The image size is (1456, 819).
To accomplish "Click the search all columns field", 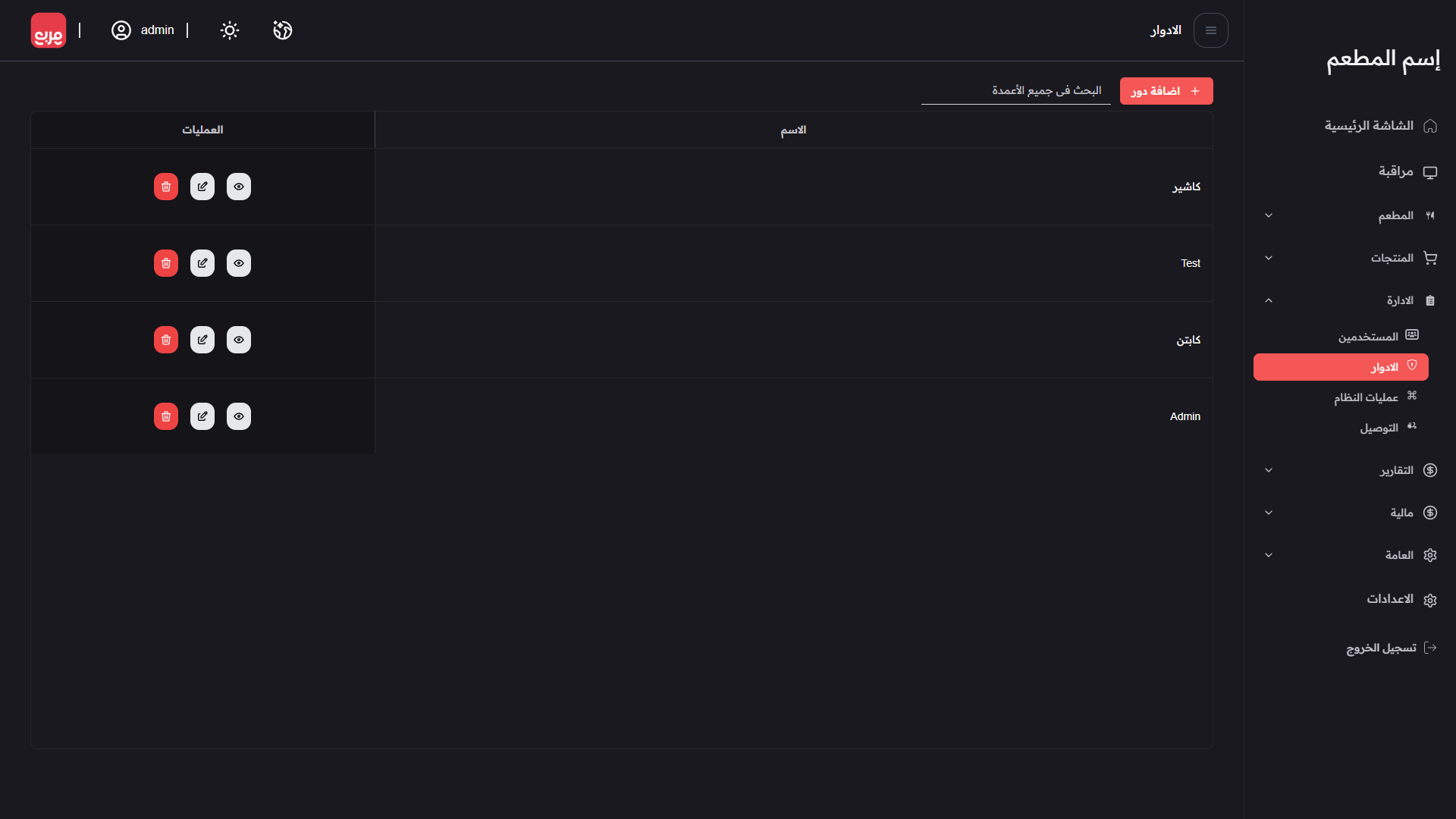I will (x=1016, y=91).
